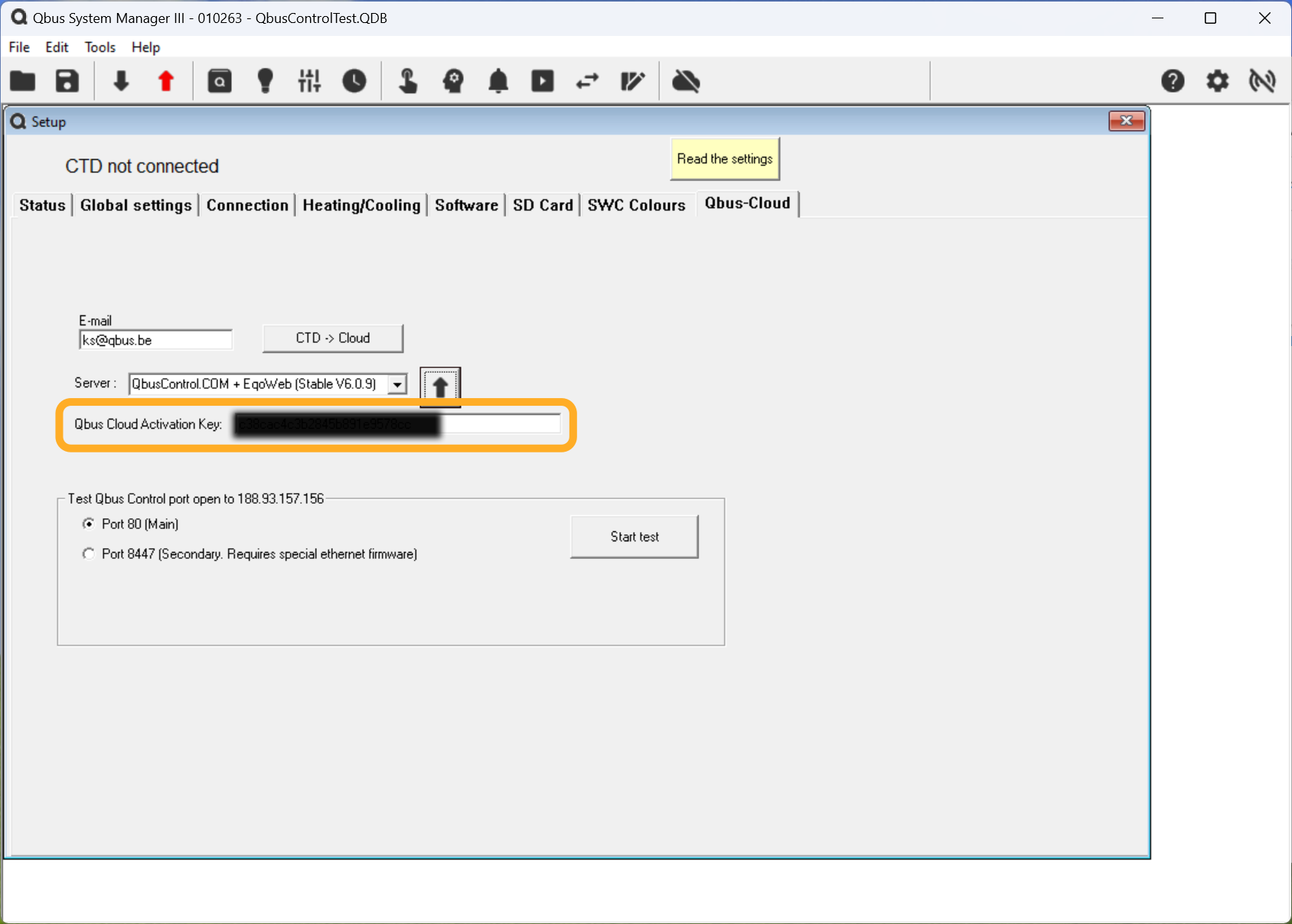The width and height of the screenshot is (1292, 924).
Task: Click the swap arrows toolbar icon
Action: tap(587, 80)
